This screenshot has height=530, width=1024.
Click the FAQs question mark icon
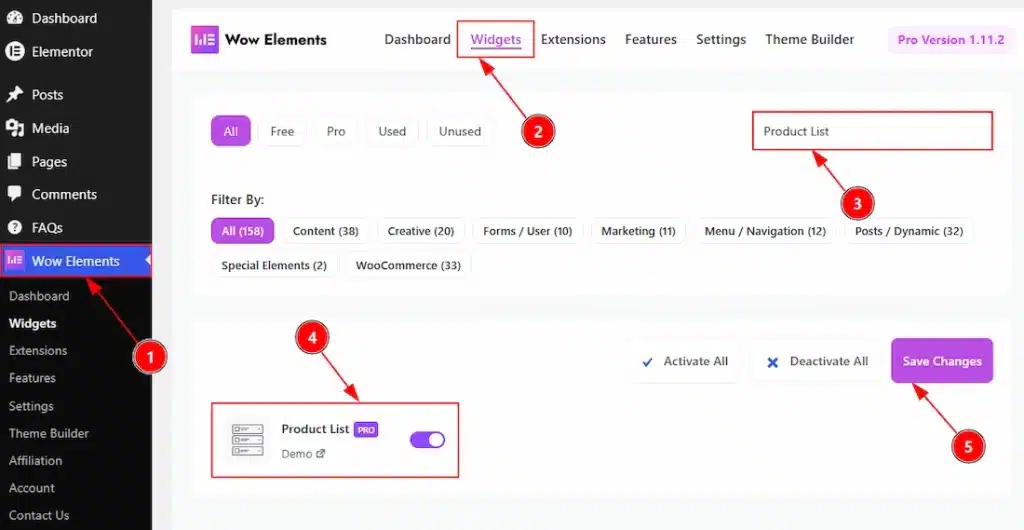coord(14,228)
